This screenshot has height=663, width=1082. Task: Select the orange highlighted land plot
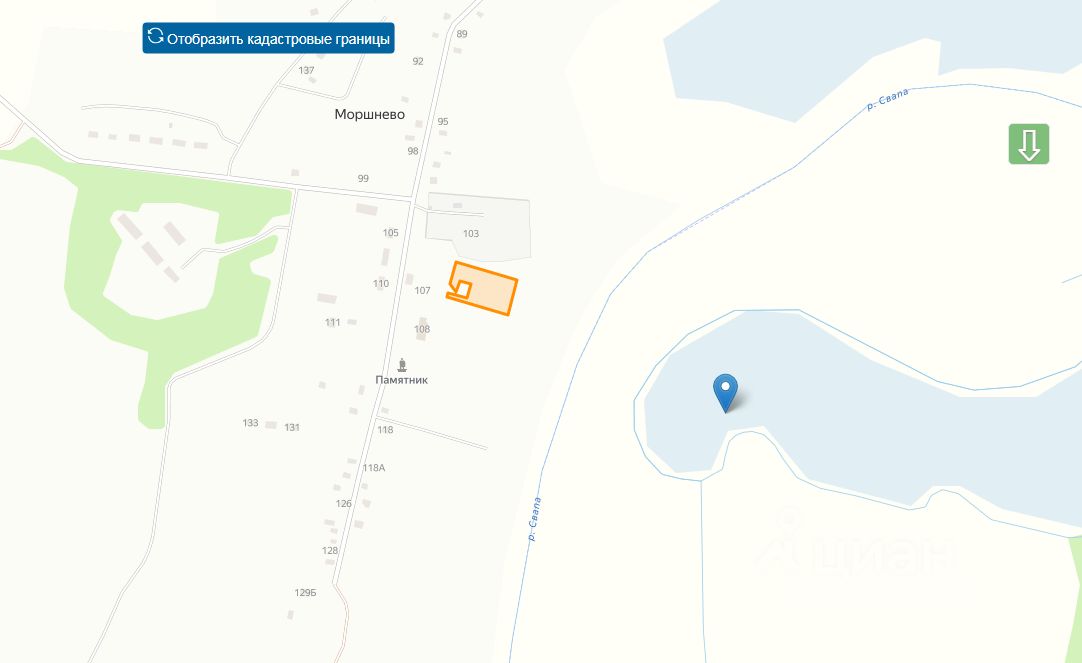click(486, 289)
